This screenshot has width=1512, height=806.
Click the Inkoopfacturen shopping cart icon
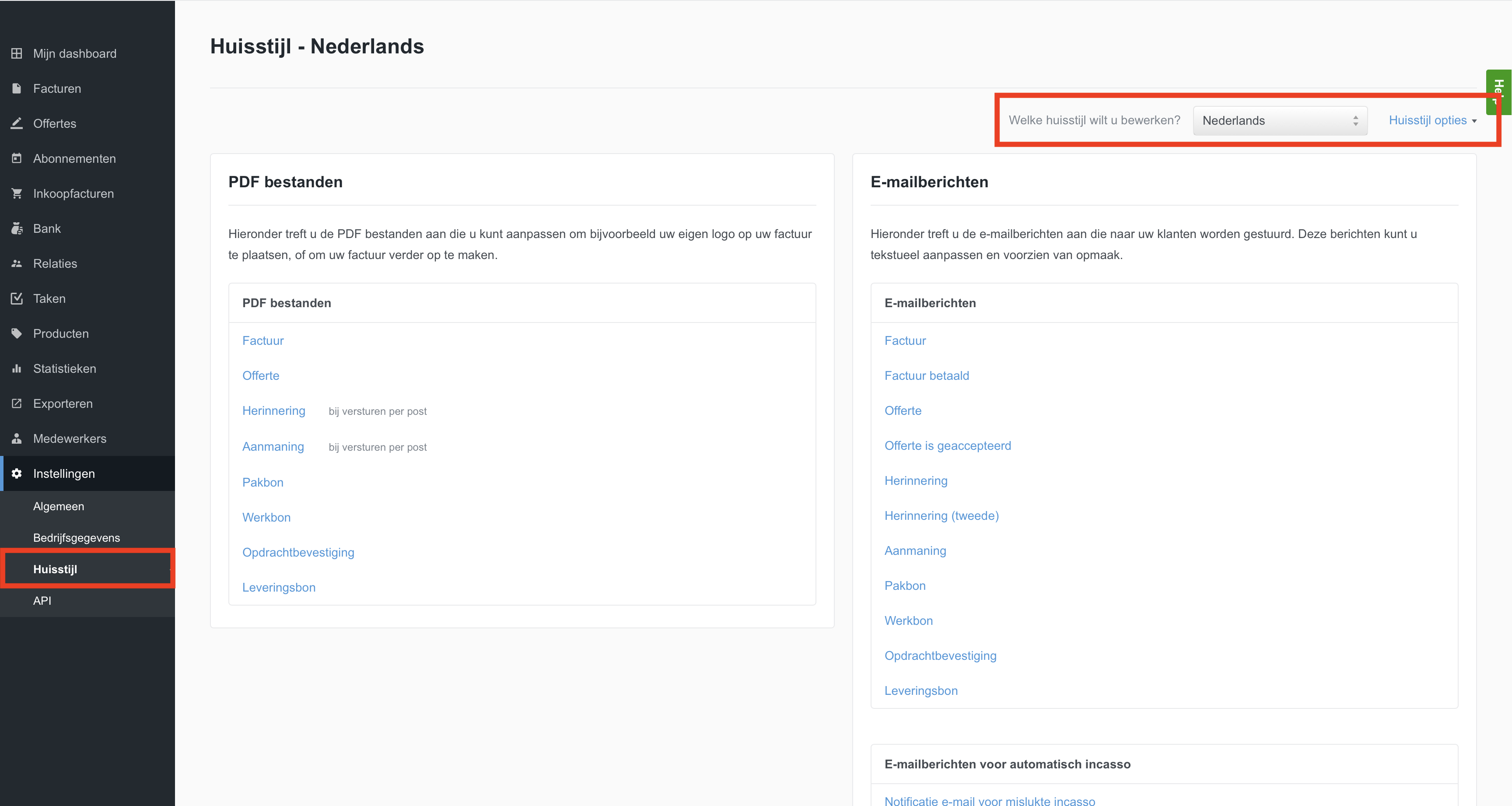[17, 194]
